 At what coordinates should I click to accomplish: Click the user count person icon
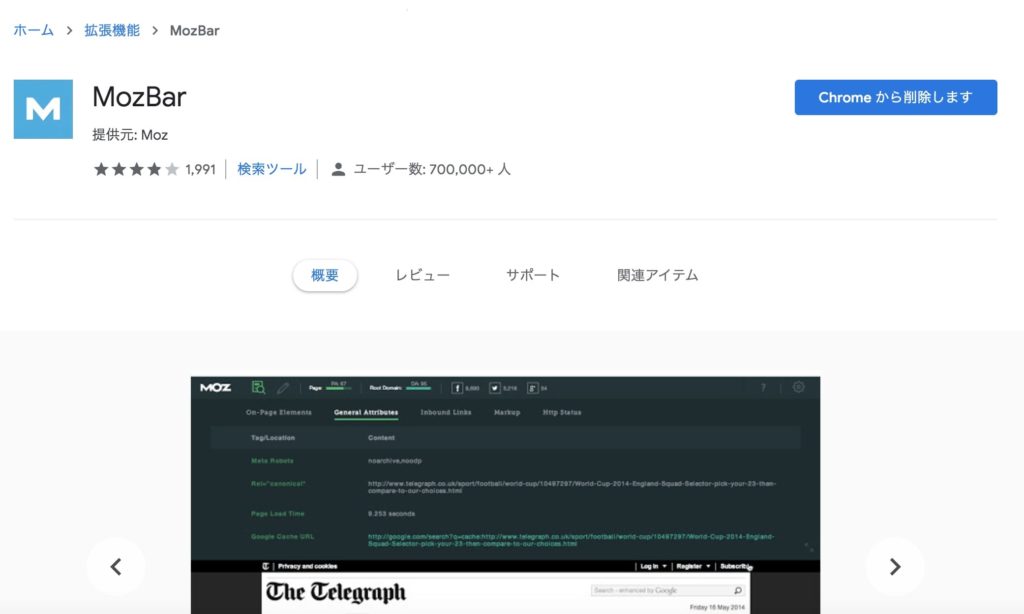(338, 170)
